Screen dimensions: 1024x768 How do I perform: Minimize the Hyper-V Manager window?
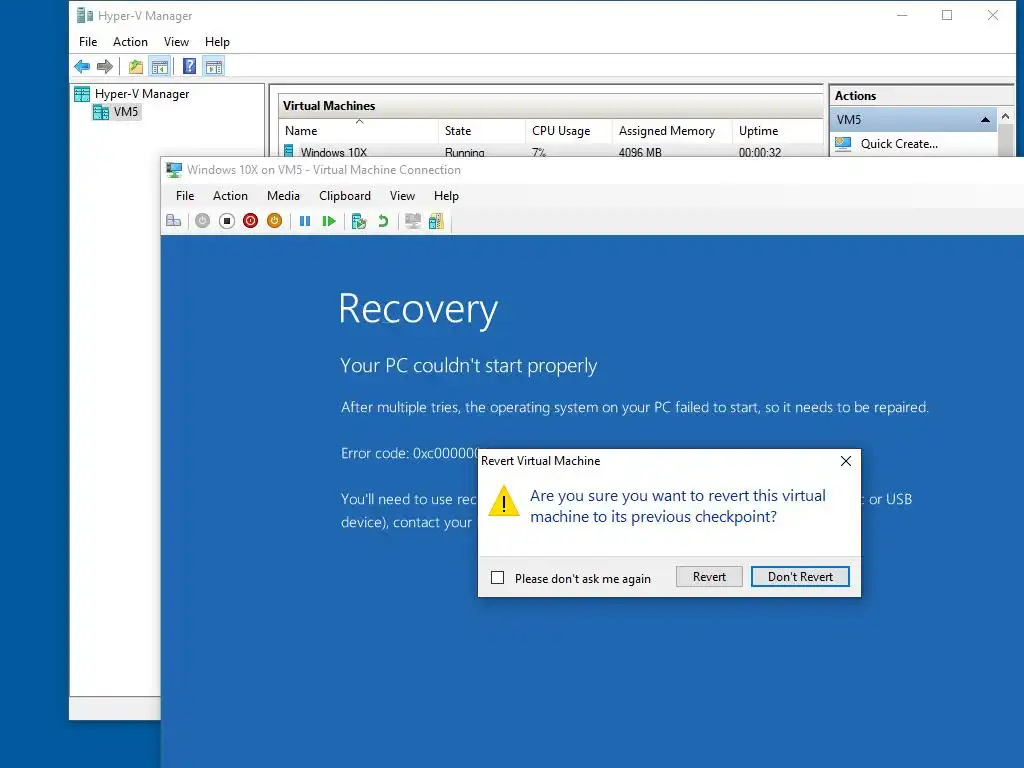(902, 15)
